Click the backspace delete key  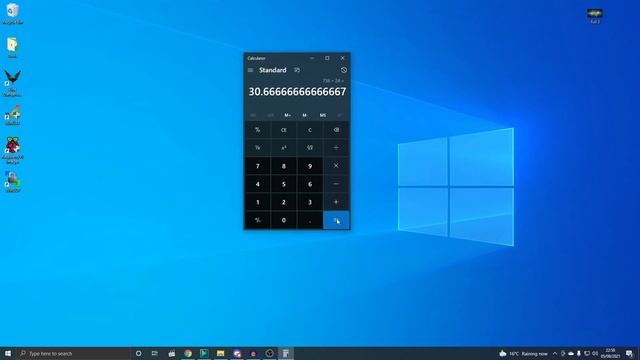click(336, 130)
